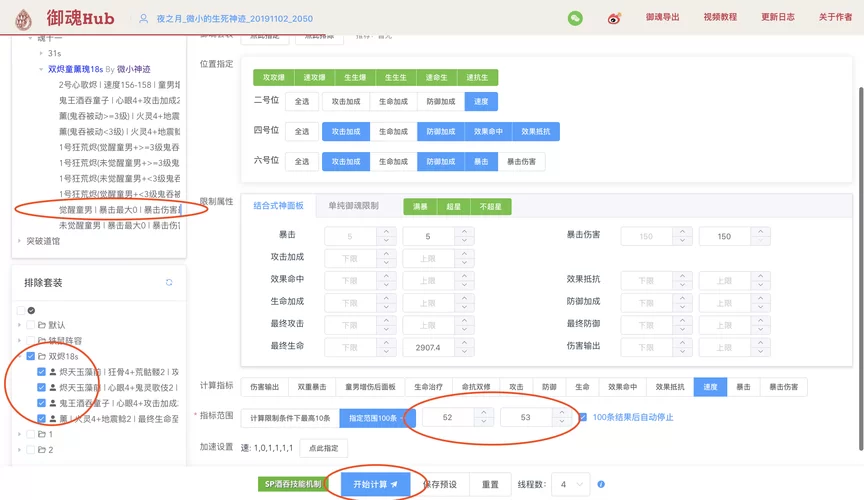The width and height of the screenshot is (864, 500).
Task: Click 重置 button
Action: click(490, 485)
